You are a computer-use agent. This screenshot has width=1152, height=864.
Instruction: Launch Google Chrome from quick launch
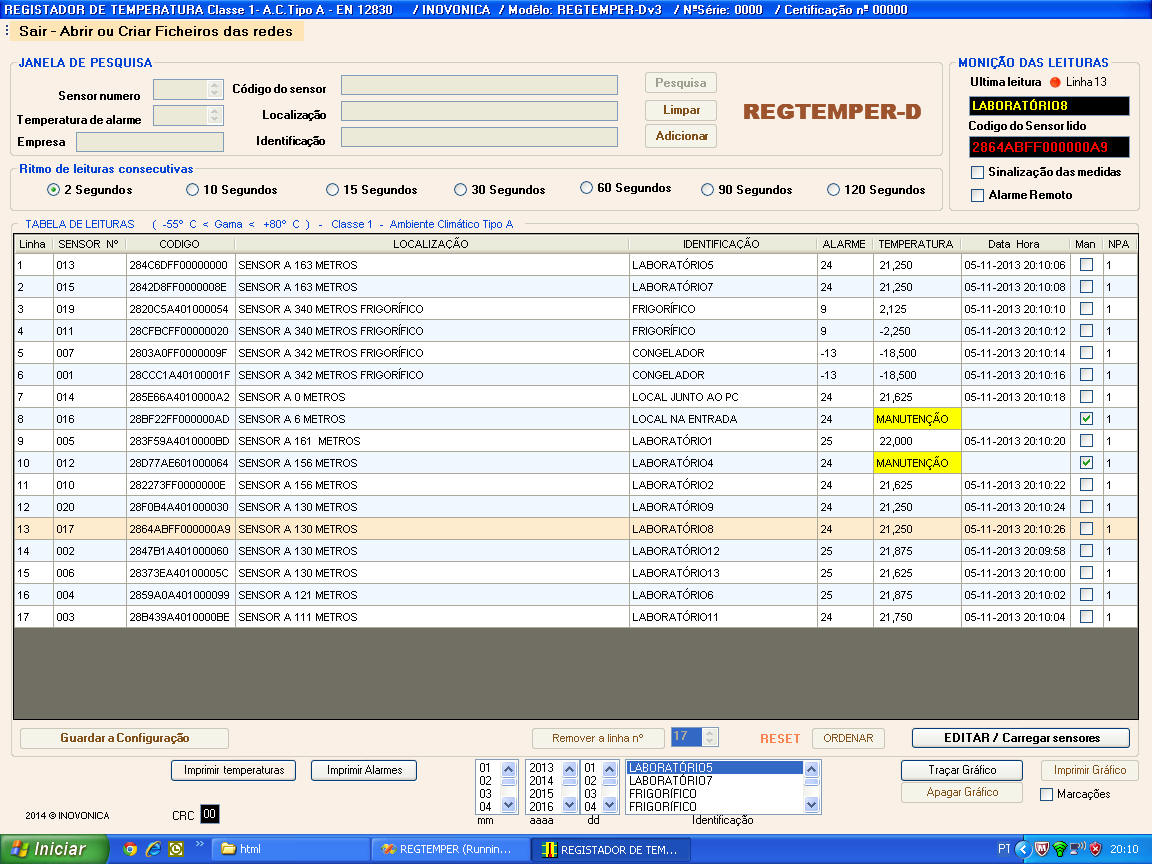coord(129,849)
